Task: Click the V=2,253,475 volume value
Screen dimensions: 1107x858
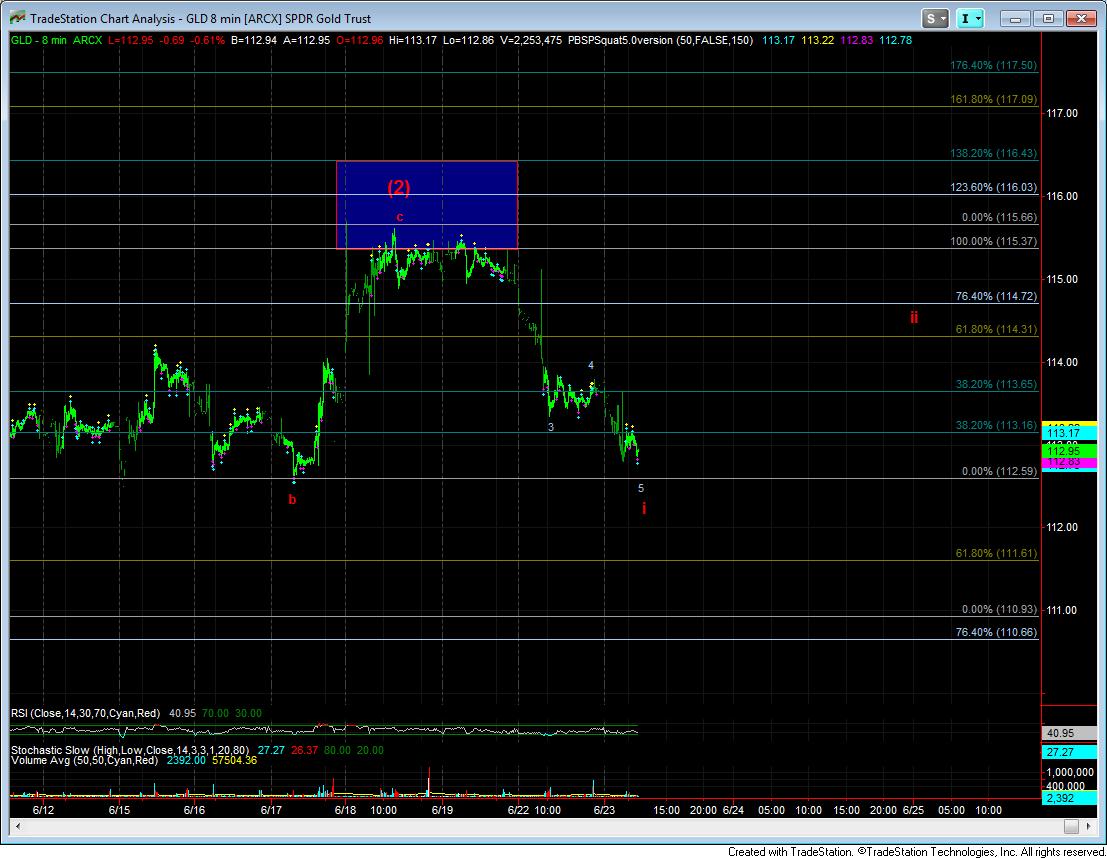Action: [x=531, y=40]
